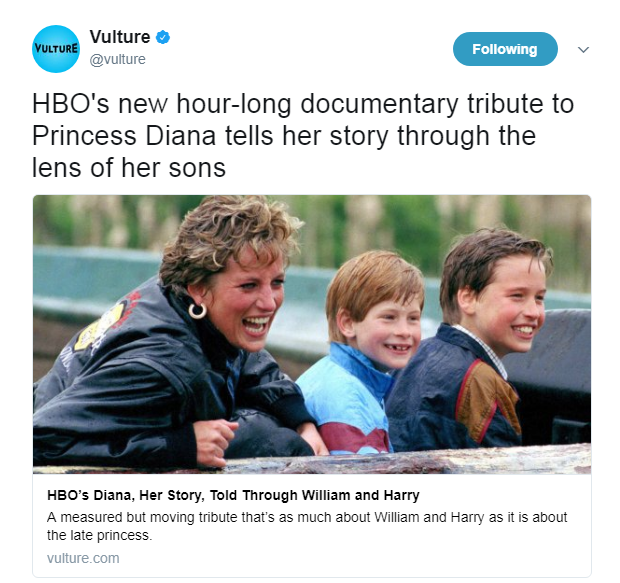The height and width of the screenshot is (583, 620).
Task: Click the blue verified badge next to Vulture
Action: click(163, 37)
